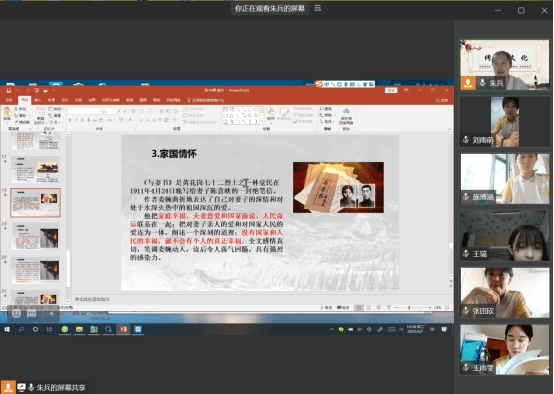Expand the shapes gallery more arrow

point(262,122)
